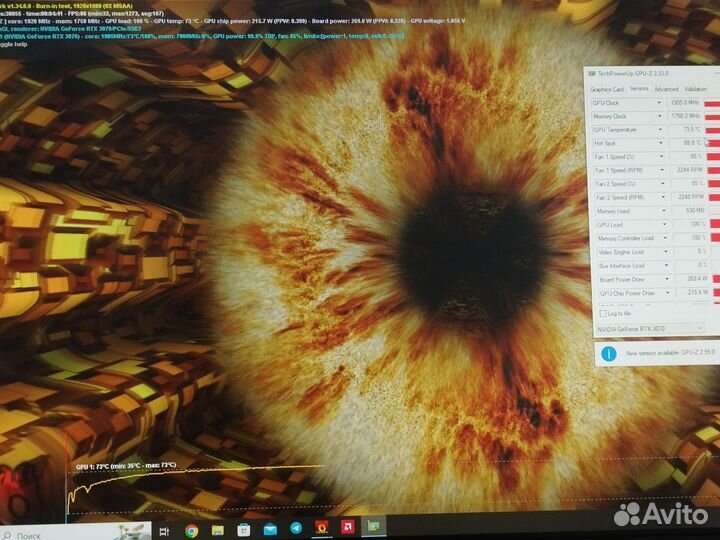
Task: Open the Bus Interface Load dropdown
Action: (666, 265)
